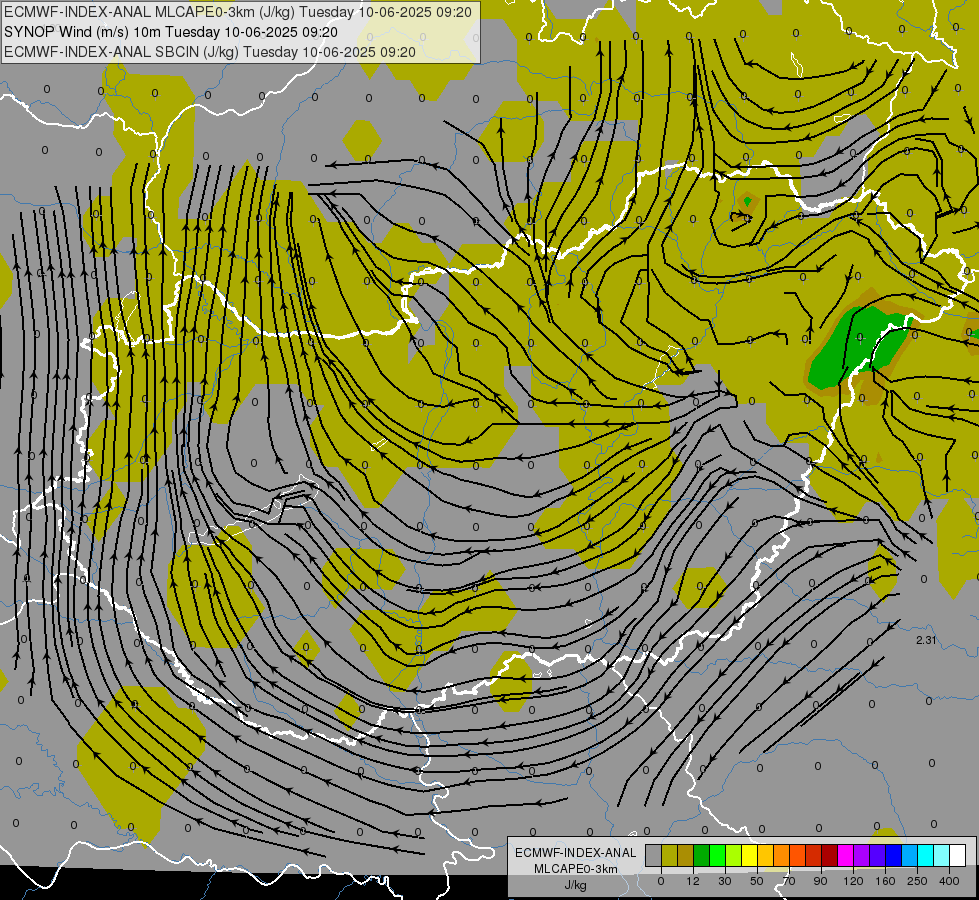The height and width of the screenshot is (900, 979).
Task: Click the MLCAPE0-3km title line in the header box
Action: pos(238,12)
